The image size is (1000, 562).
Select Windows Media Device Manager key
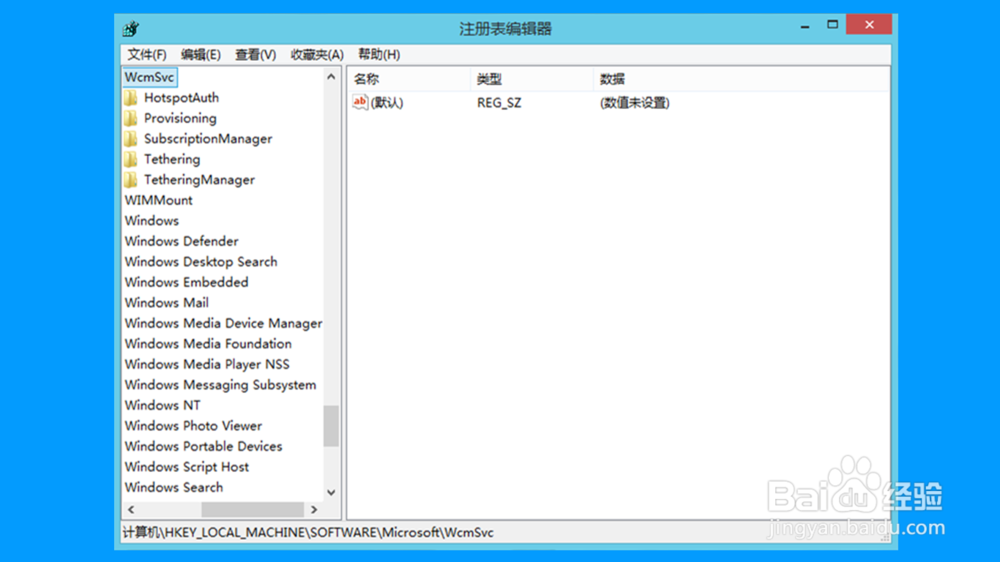tap(223, 323)
